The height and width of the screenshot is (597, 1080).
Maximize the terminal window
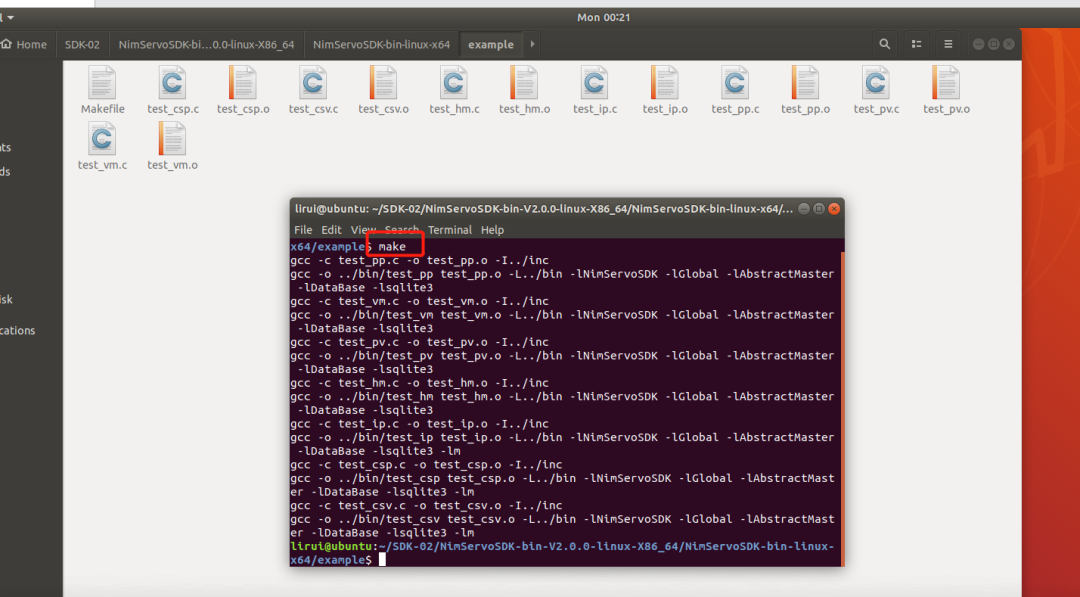pyautogui.click(x=818, y=209)
